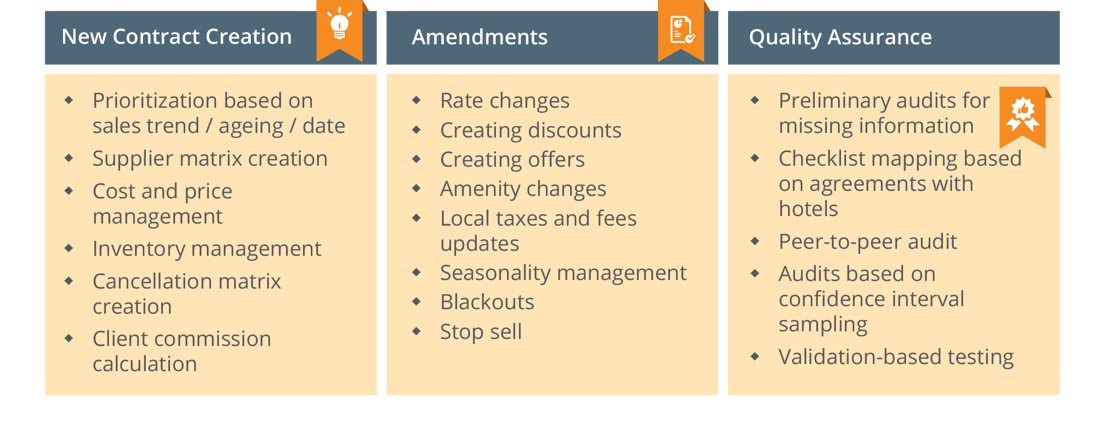Click the award badge icon in Quality Assurance

1023,114
